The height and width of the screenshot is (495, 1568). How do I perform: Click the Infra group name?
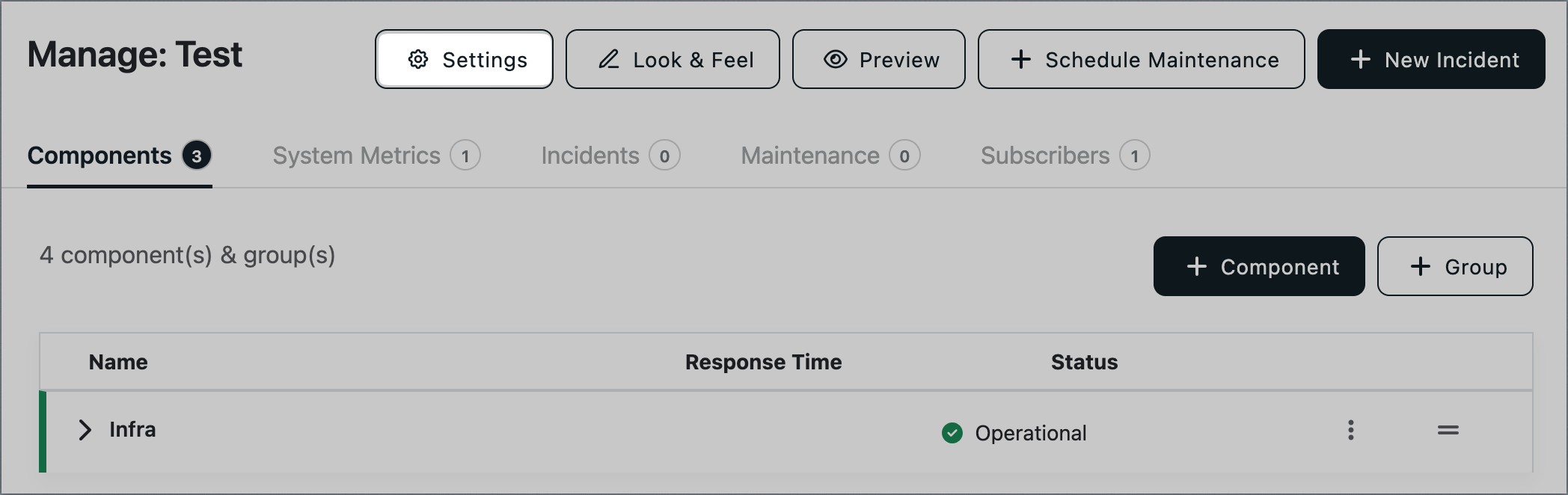[132, 429]
